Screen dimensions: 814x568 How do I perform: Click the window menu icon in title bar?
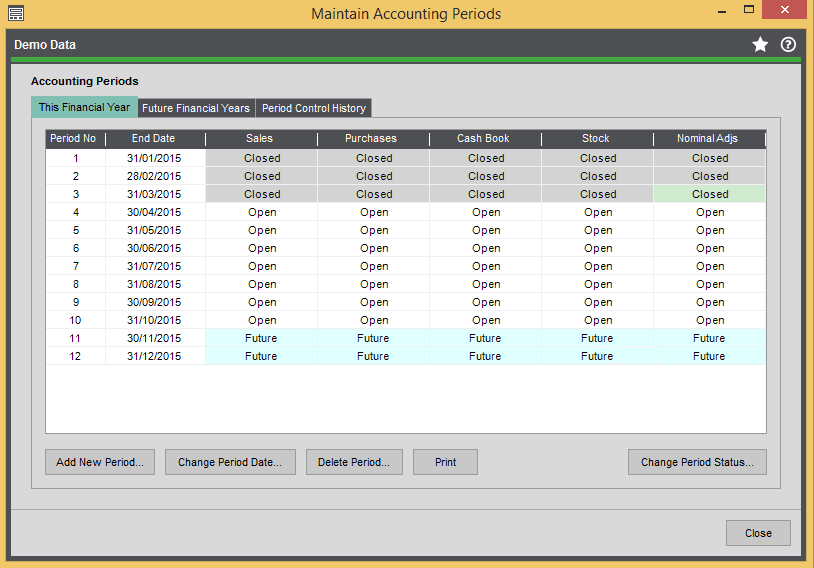pyautogui.click(x=16, y=13)
